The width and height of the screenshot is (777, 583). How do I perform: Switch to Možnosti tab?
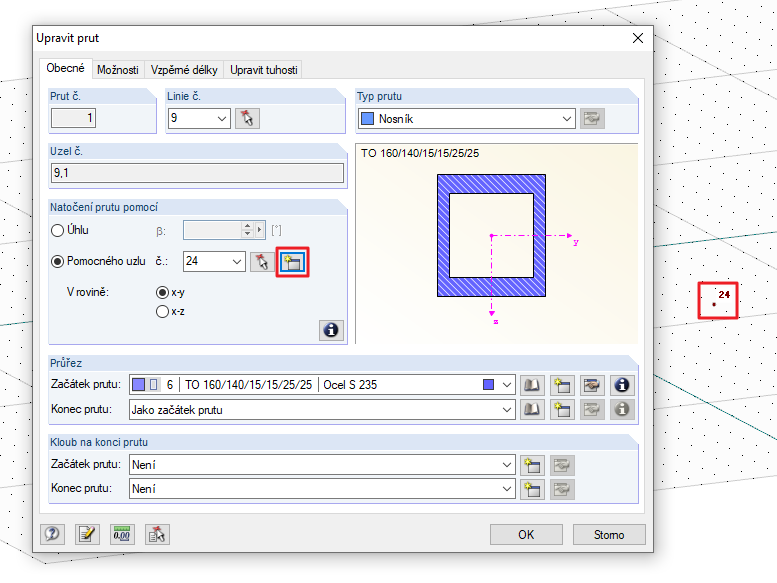pyautogui.click(x=117, y=70)
